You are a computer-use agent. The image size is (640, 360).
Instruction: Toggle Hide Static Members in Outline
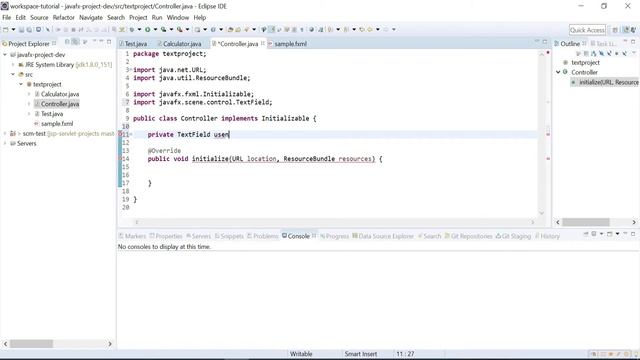tap(609, 53)
